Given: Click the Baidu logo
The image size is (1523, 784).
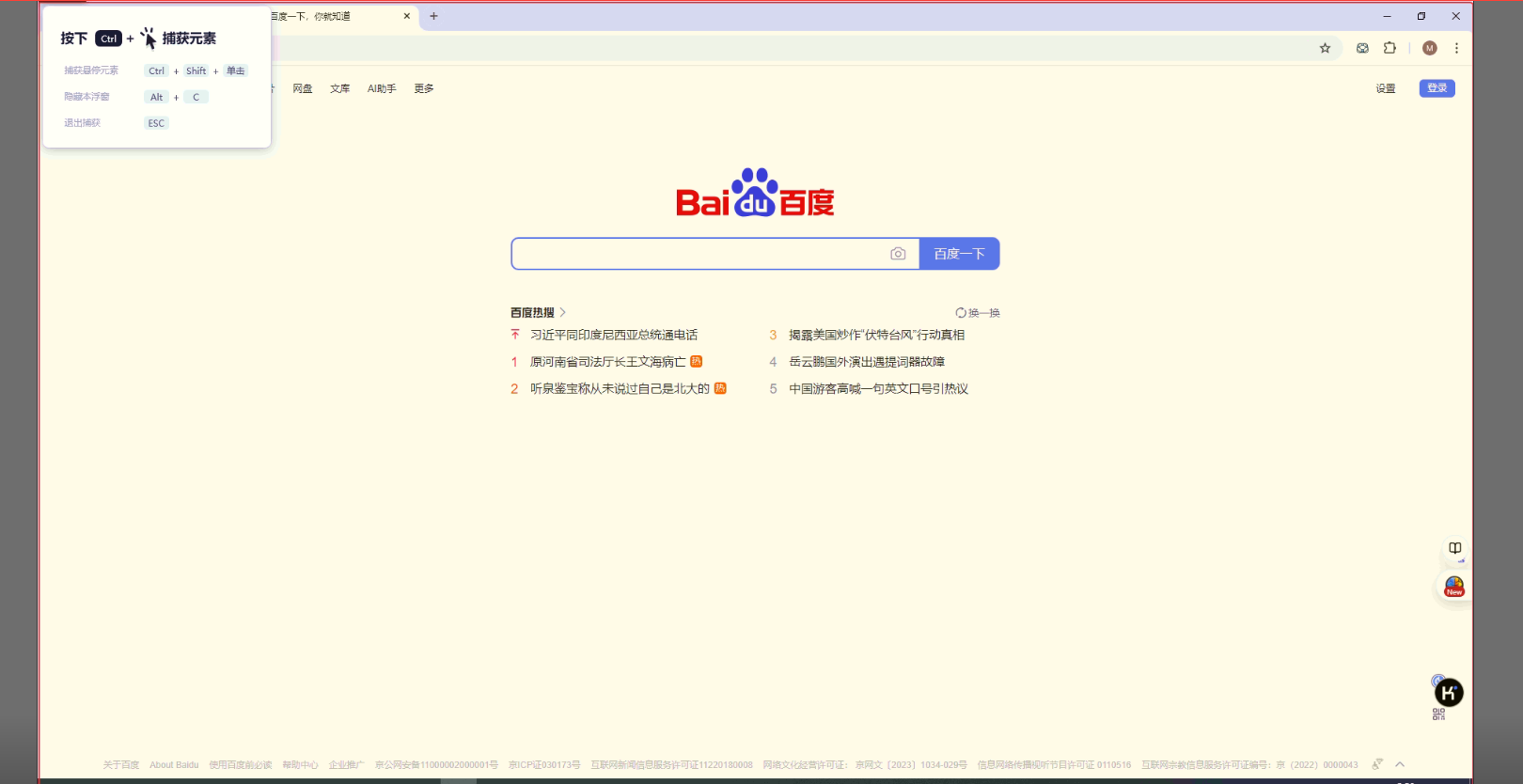Looking at the screenshot, I should click(x=755, y=193).
